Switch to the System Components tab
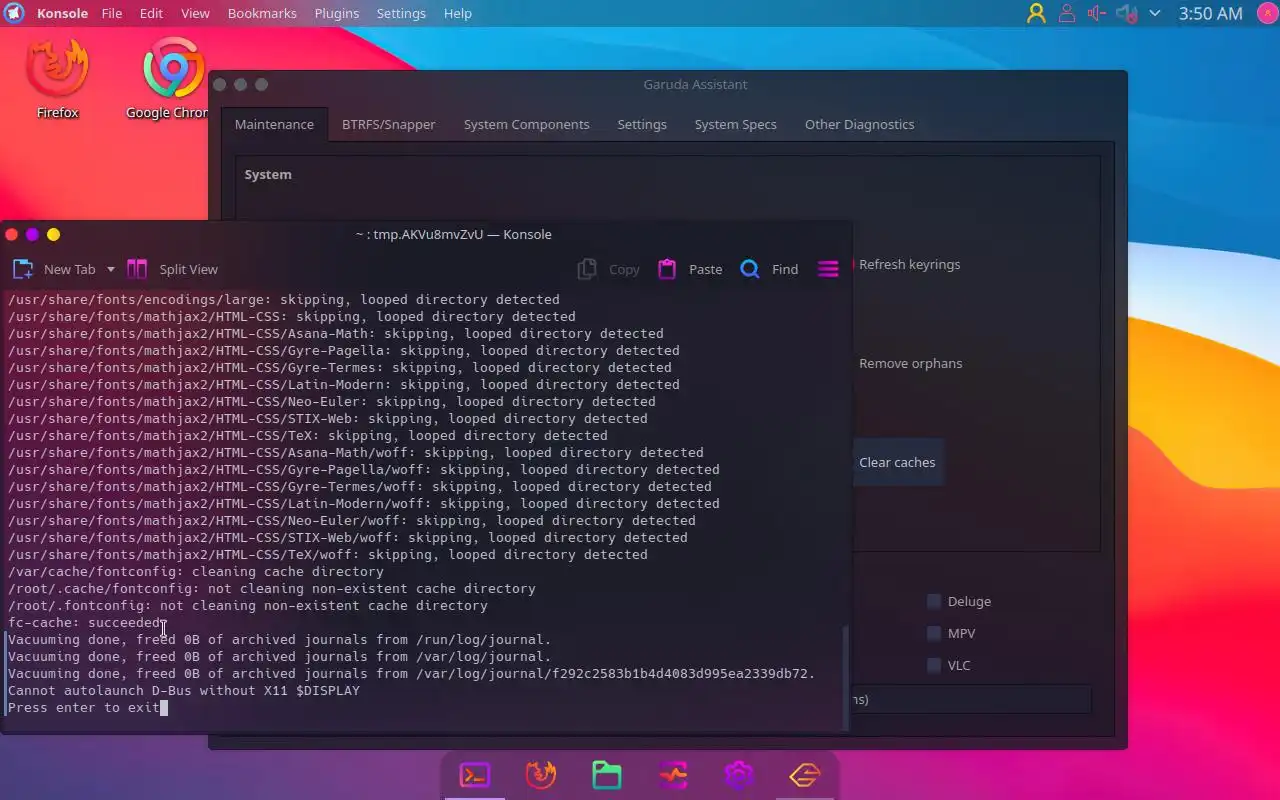The width and height of the screenshot is (1280, 800). click(x=526, y=124)
